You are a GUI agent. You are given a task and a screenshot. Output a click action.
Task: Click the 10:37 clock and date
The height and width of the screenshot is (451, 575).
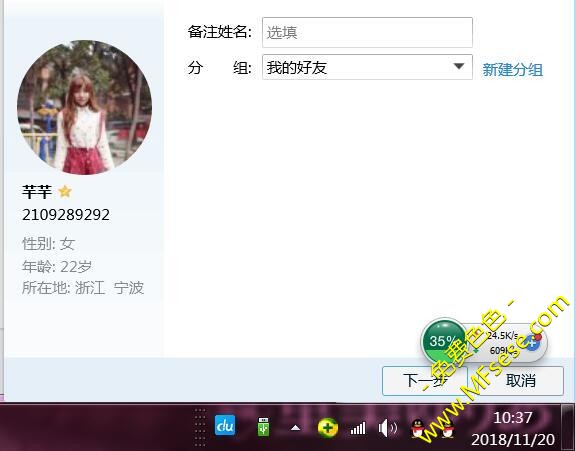click(513, 428)
